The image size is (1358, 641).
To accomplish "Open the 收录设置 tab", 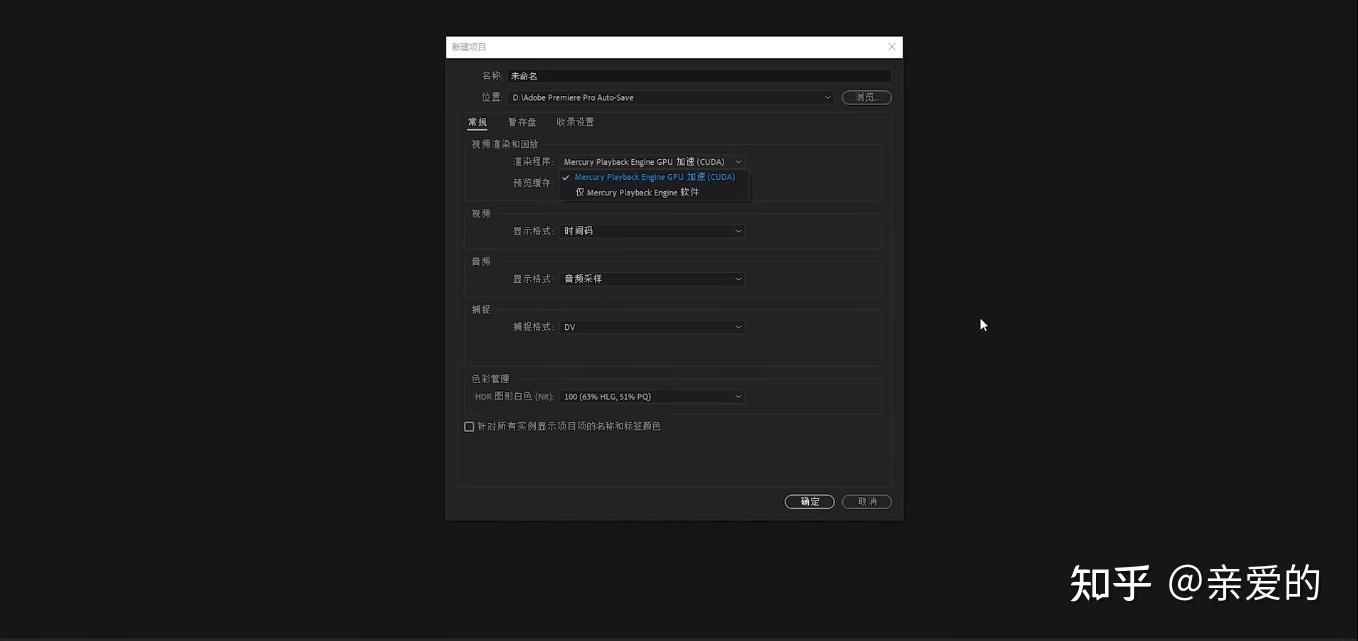I will tap(576, 121).
